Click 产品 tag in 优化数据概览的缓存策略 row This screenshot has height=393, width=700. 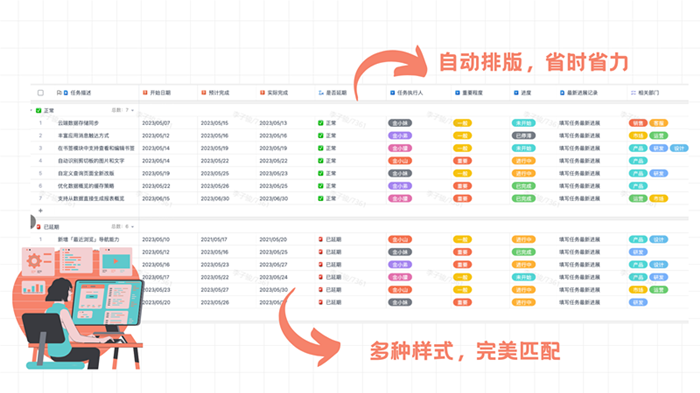click(x=638, y=186)
